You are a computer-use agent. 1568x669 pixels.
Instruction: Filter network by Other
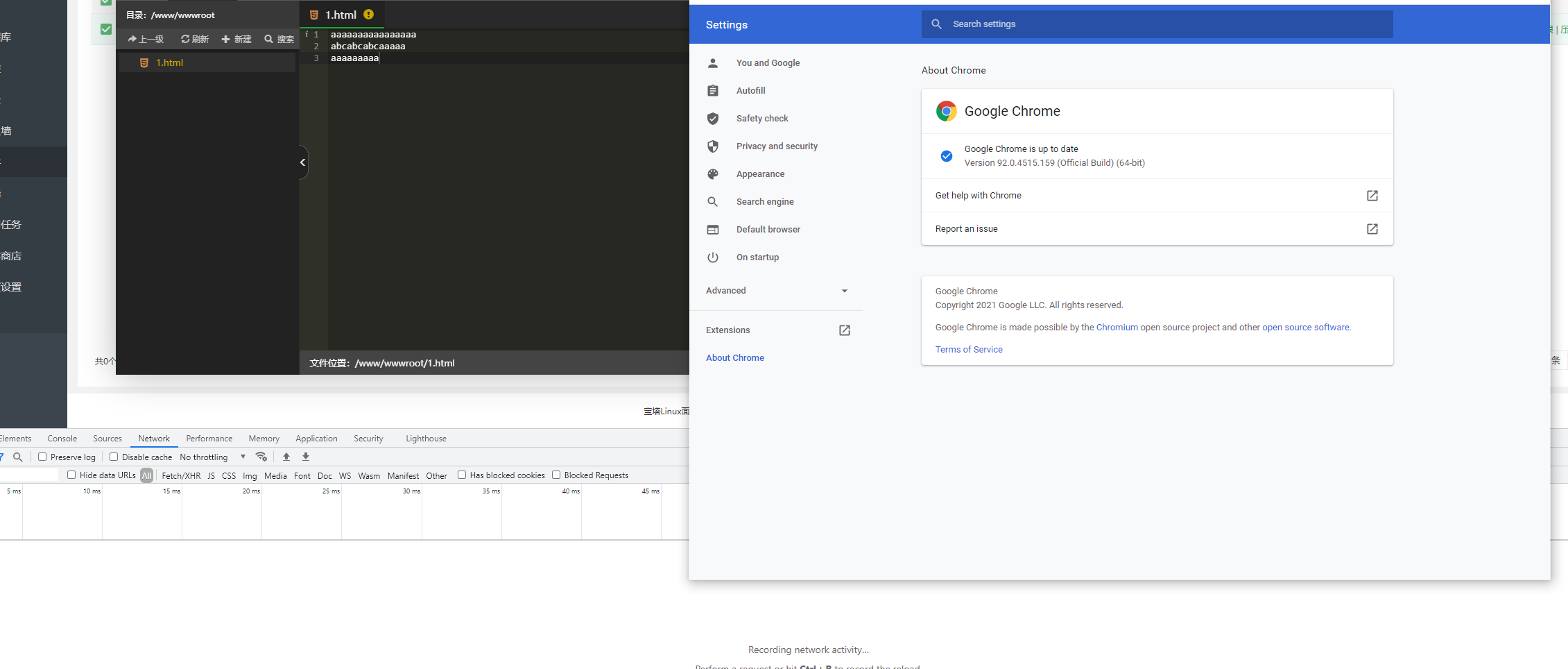click(436, 475)
